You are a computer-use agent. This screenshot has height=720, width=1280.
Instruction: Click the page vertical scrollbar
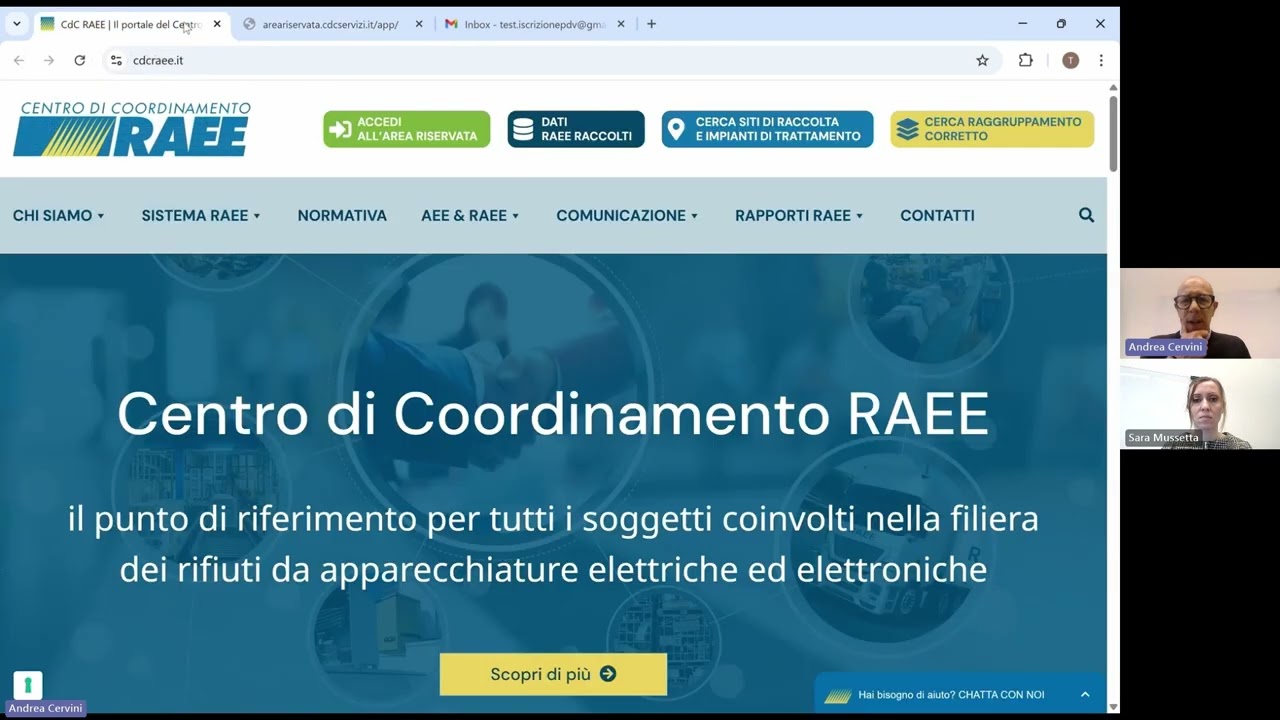click(1113, 134)
